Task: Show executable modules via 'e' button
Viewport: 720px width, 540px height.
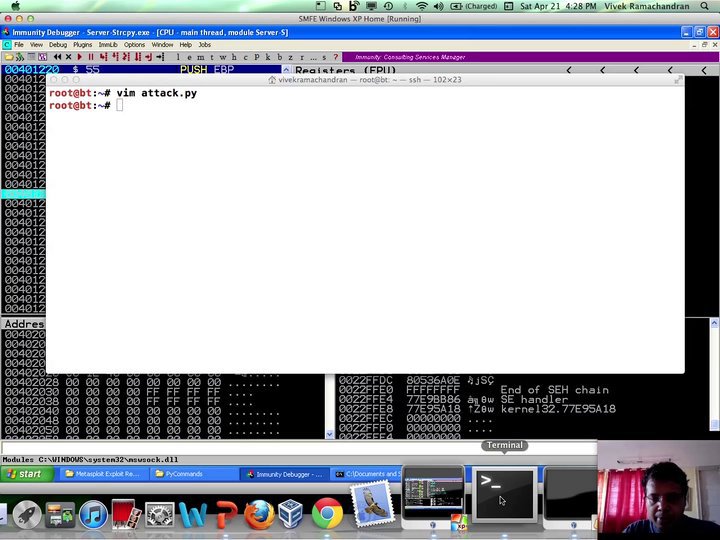Action: 189,57
